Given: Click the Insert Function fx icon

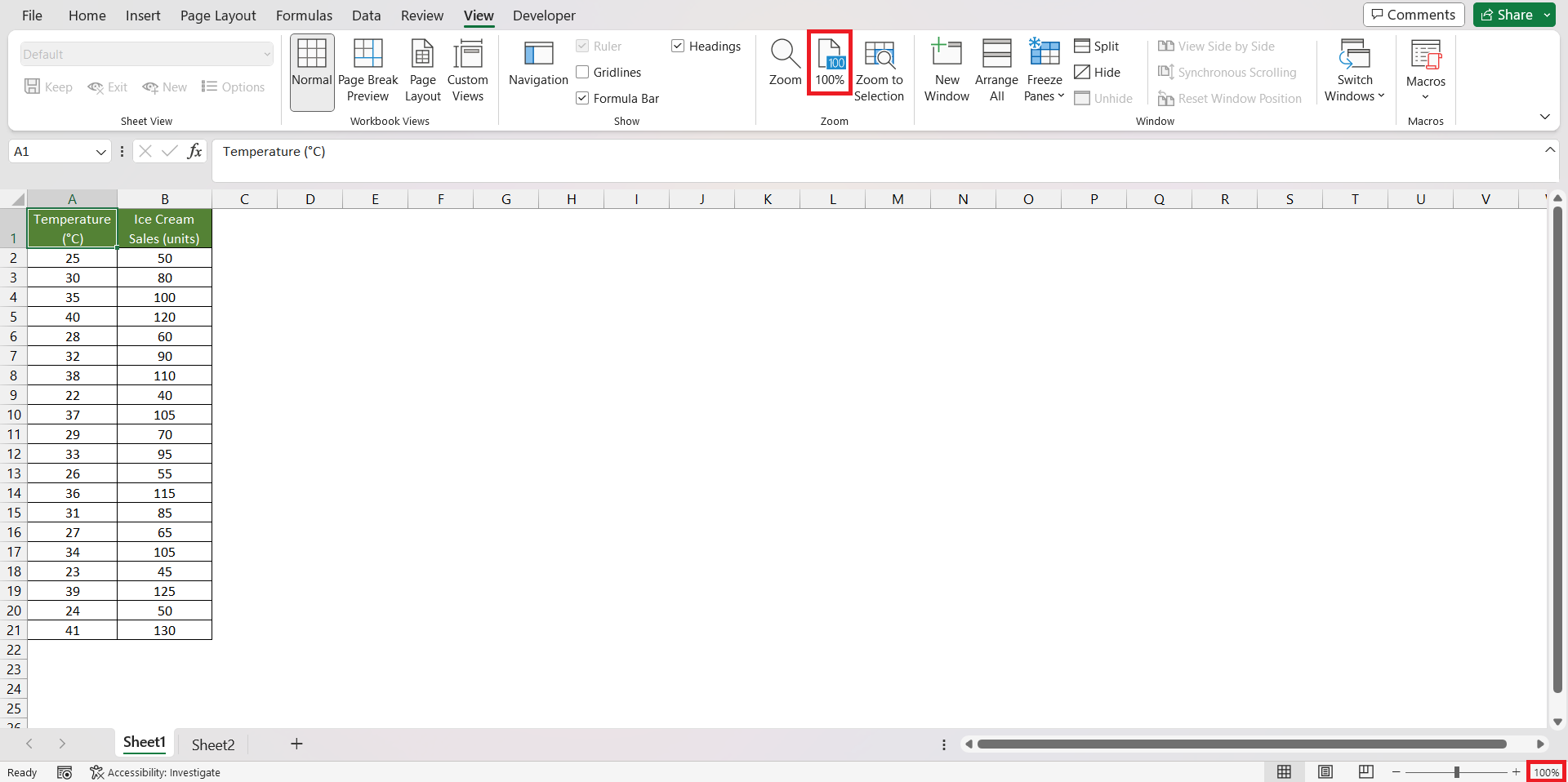Looking at the screenshot, I should pos(194,151).
